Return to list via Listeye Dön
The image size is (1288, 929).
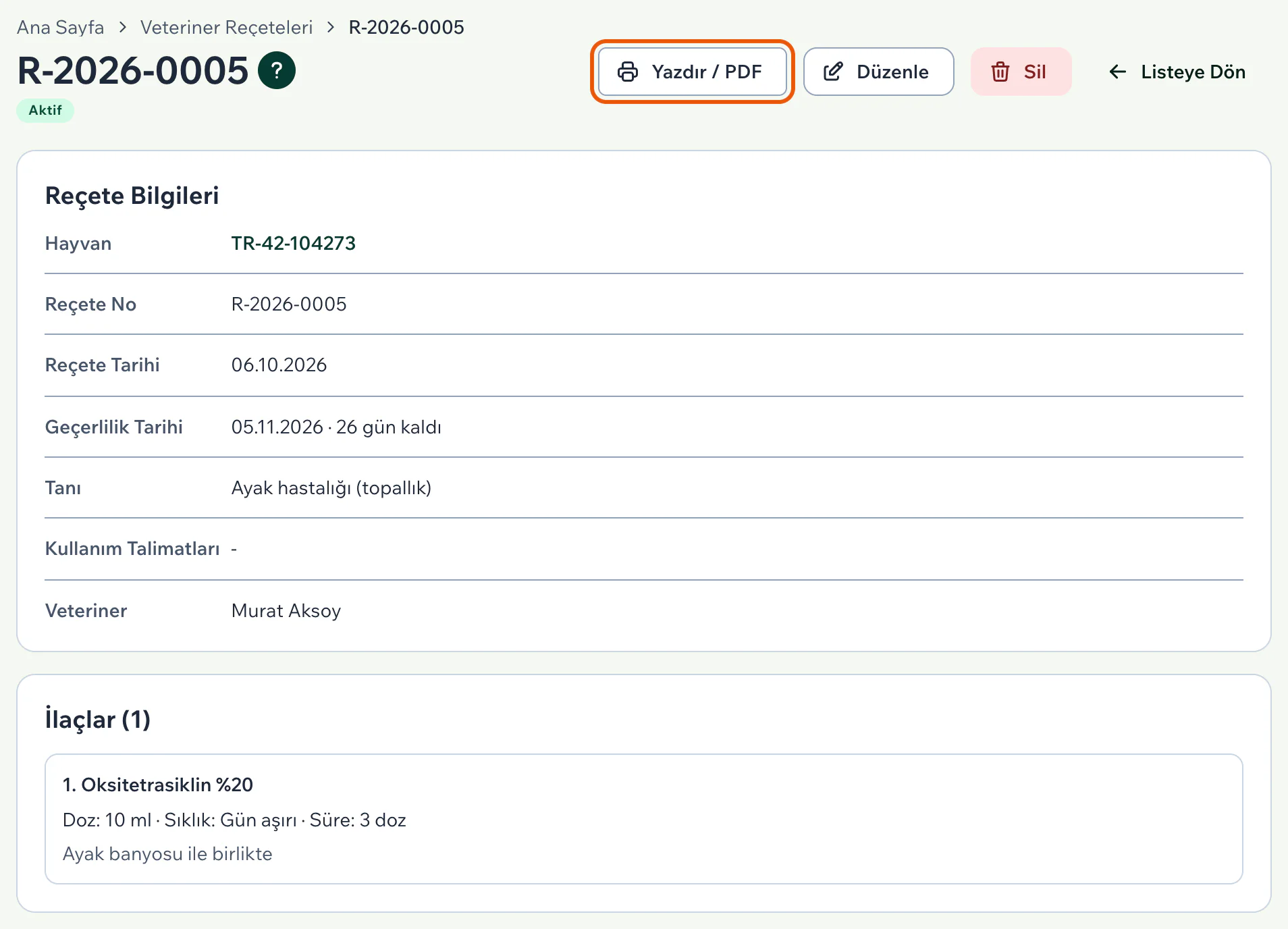coord(1177,72)
